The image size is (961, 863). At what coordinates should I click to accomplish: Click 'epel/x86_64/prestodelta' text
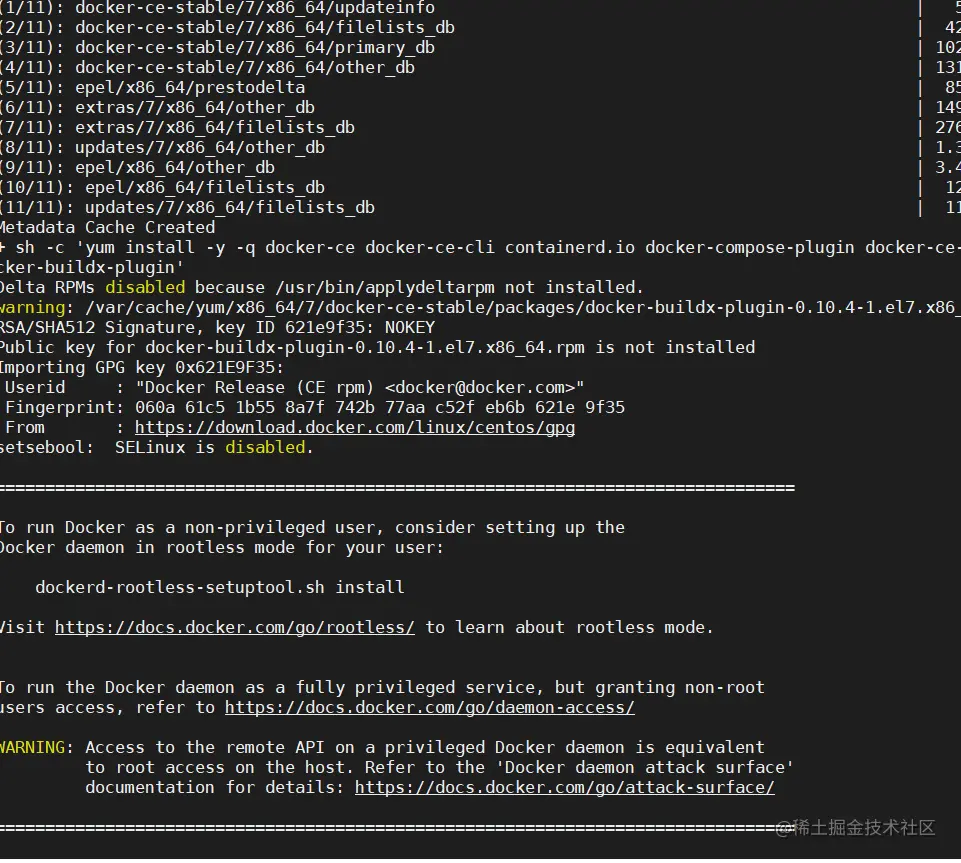[190, 88]
